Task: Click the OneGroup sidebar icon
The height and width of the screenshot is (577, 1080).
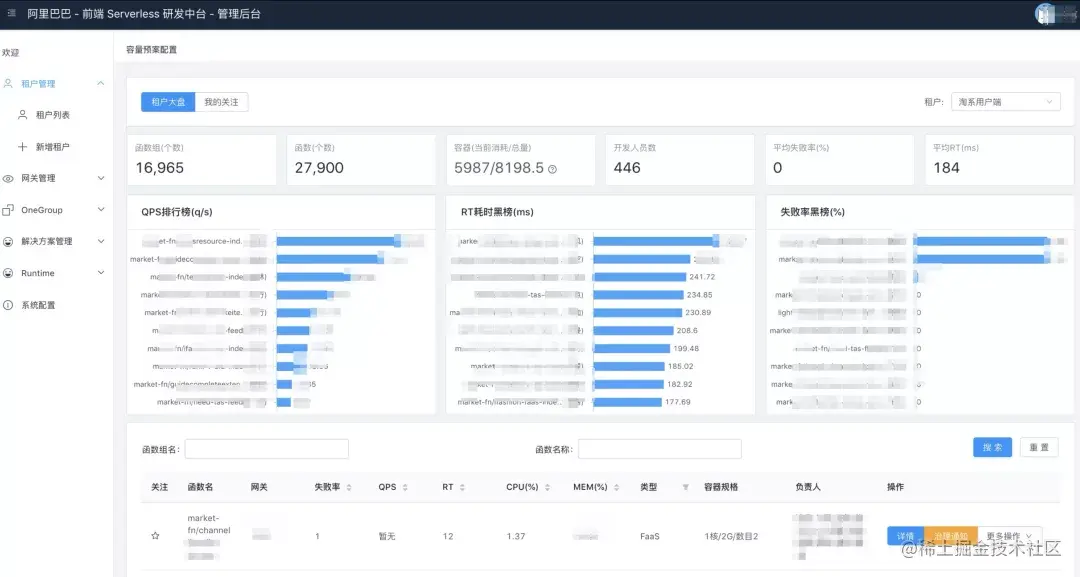Action: point(8,210)
